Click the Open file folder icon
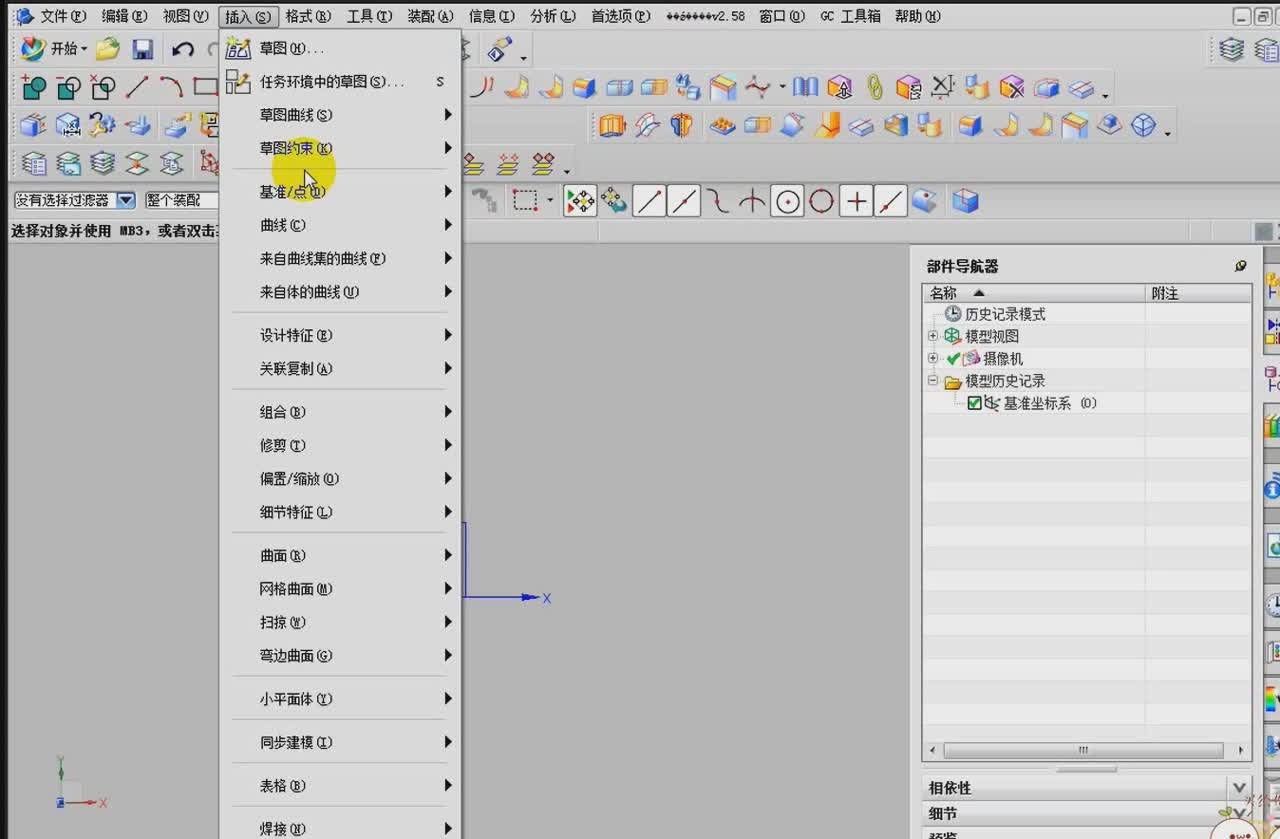Viewport: 1280px width, 839px height. click(x=108, y=49)
